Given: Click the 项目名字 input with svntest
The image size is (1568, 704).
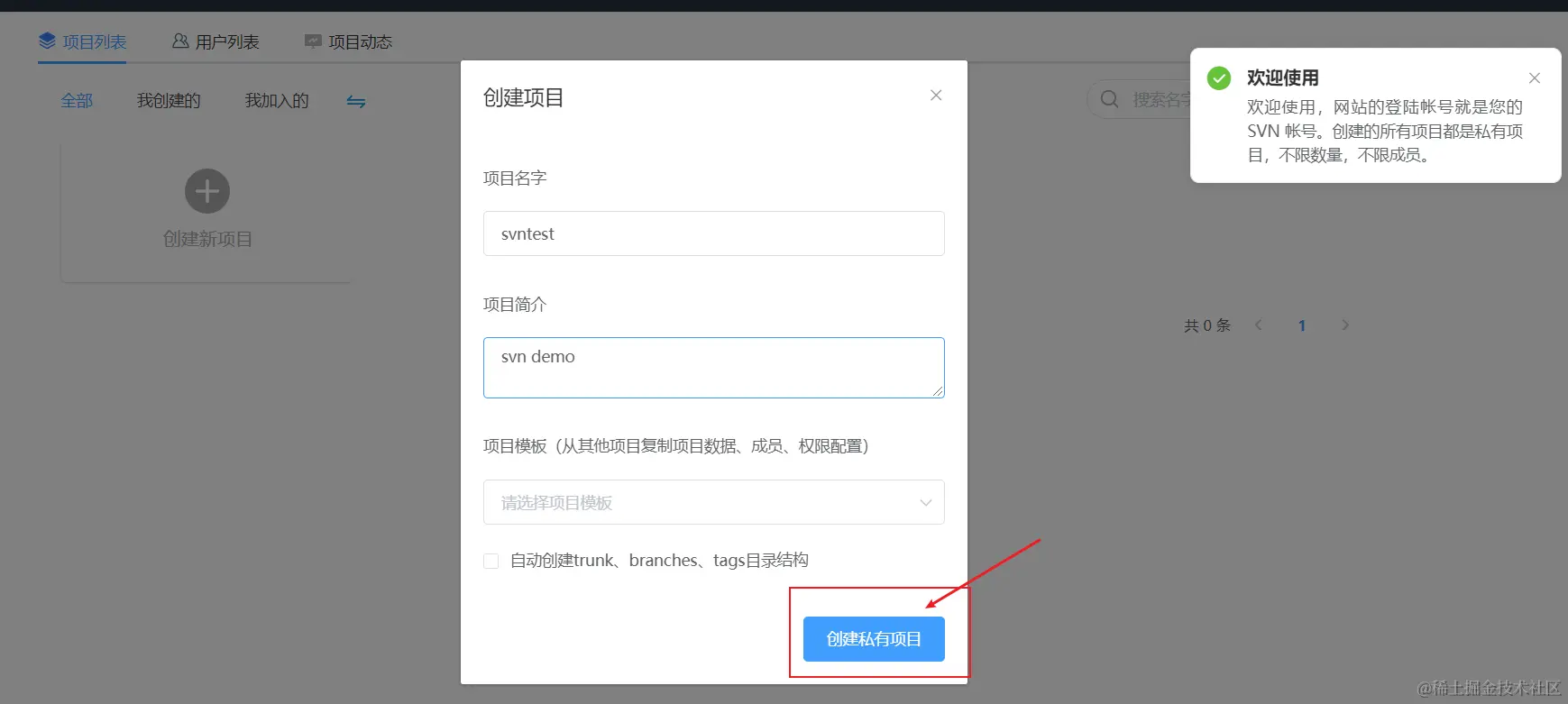Looking at the screenshot, I should point(714,233).
